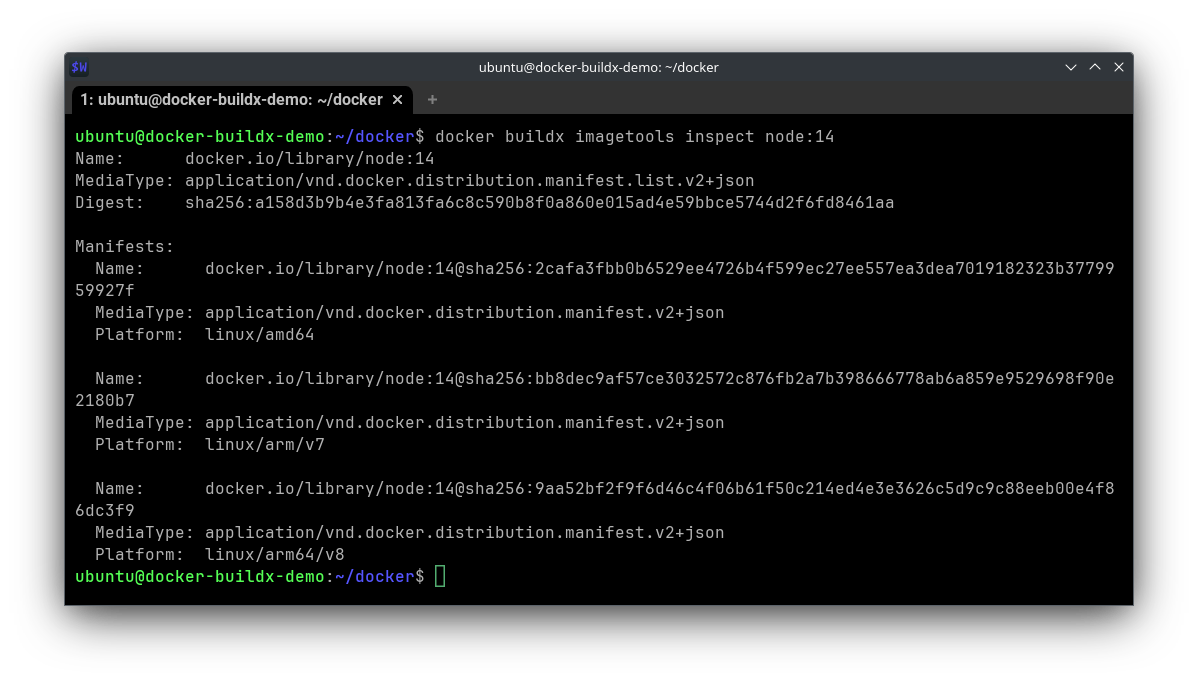Screen dimensions: 1198x682
Task: Click the linux/amd64 platform text
Action: 259,335
